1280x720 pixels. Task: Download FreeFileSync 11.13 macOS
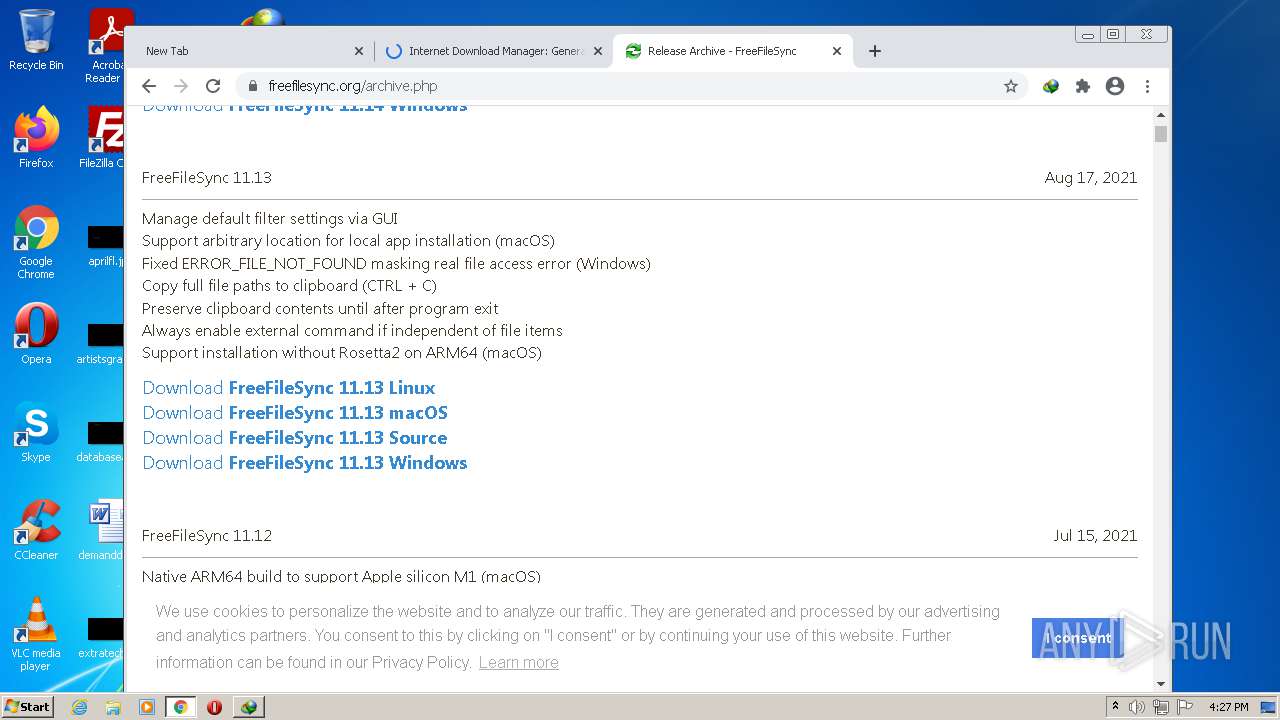[x=295, y=413]
